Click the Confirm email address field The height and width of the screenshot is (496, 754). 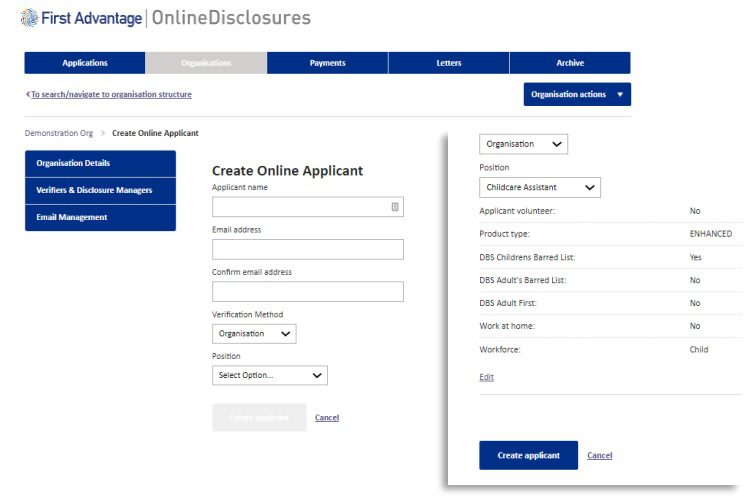click(x=307, y=291)
